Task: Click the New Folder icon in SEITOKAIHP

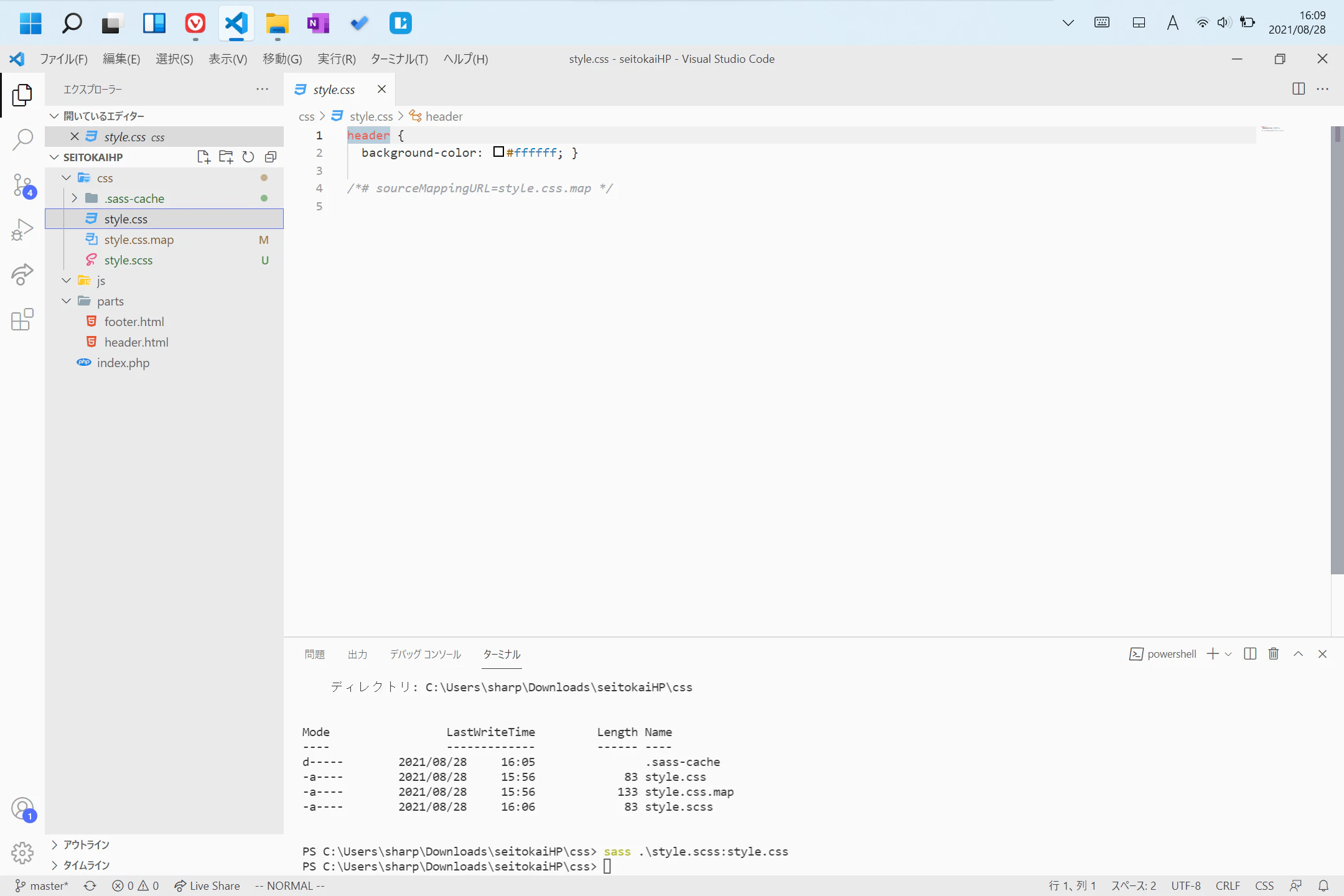Action: tap(226, 157)
